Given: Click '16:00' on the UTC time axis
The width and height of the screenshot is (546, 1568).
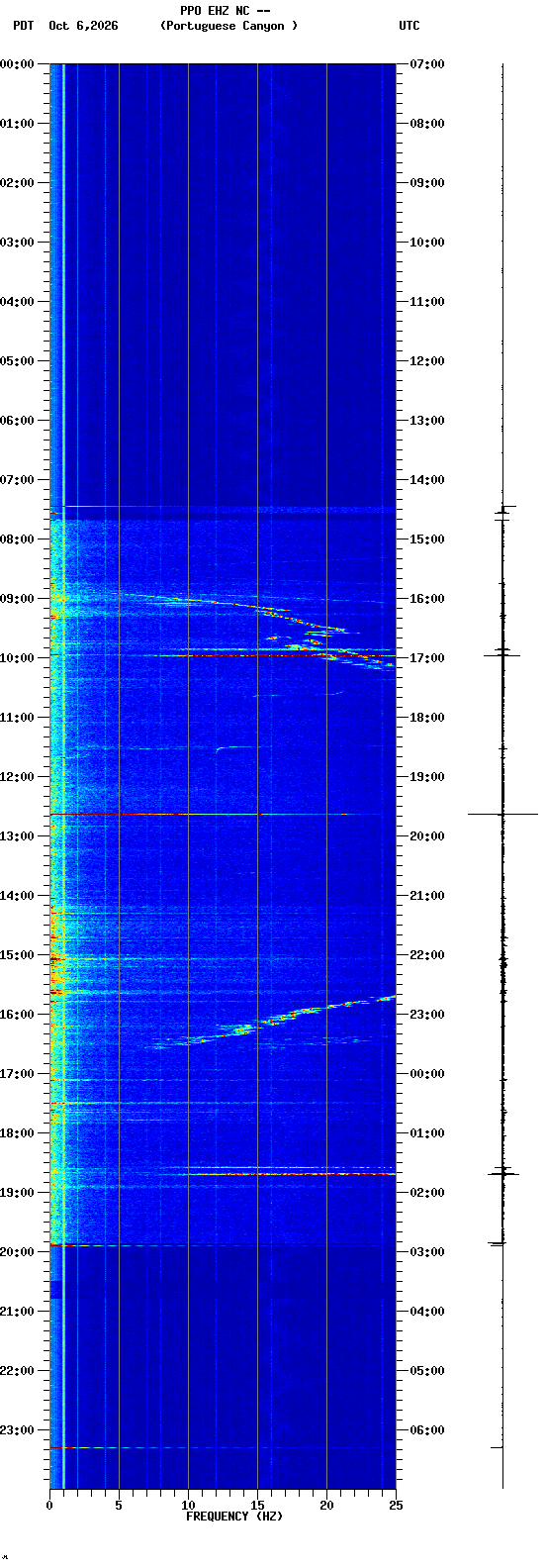Looking at the screenshot, I should pyautogui.click(x=427, y=599).
